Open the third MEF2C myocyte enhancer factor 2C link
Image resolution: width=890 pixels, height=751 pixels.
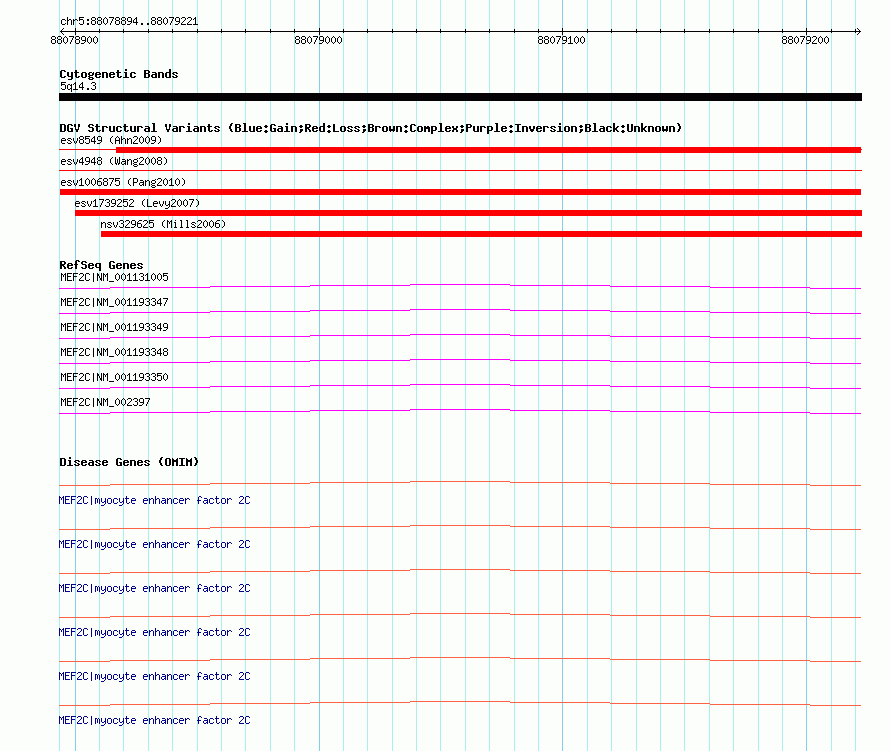154,589
